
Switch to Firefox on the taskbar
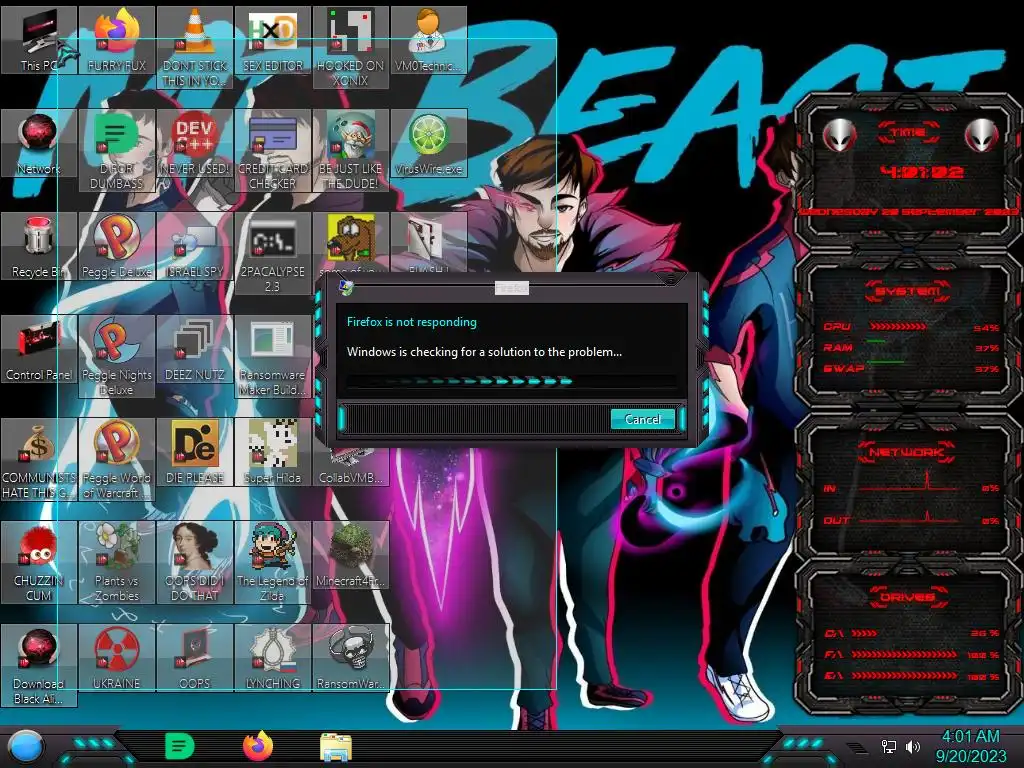tap(258, 746)
